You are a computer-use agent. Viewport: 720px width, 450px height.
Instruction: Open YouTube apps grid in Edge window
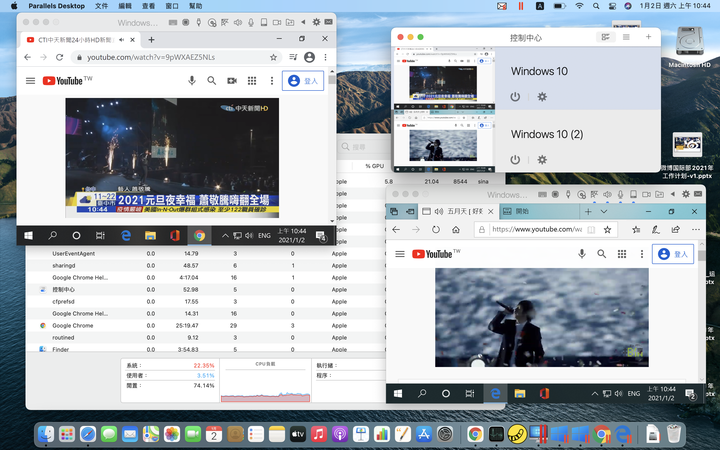[x=622, y=254]
